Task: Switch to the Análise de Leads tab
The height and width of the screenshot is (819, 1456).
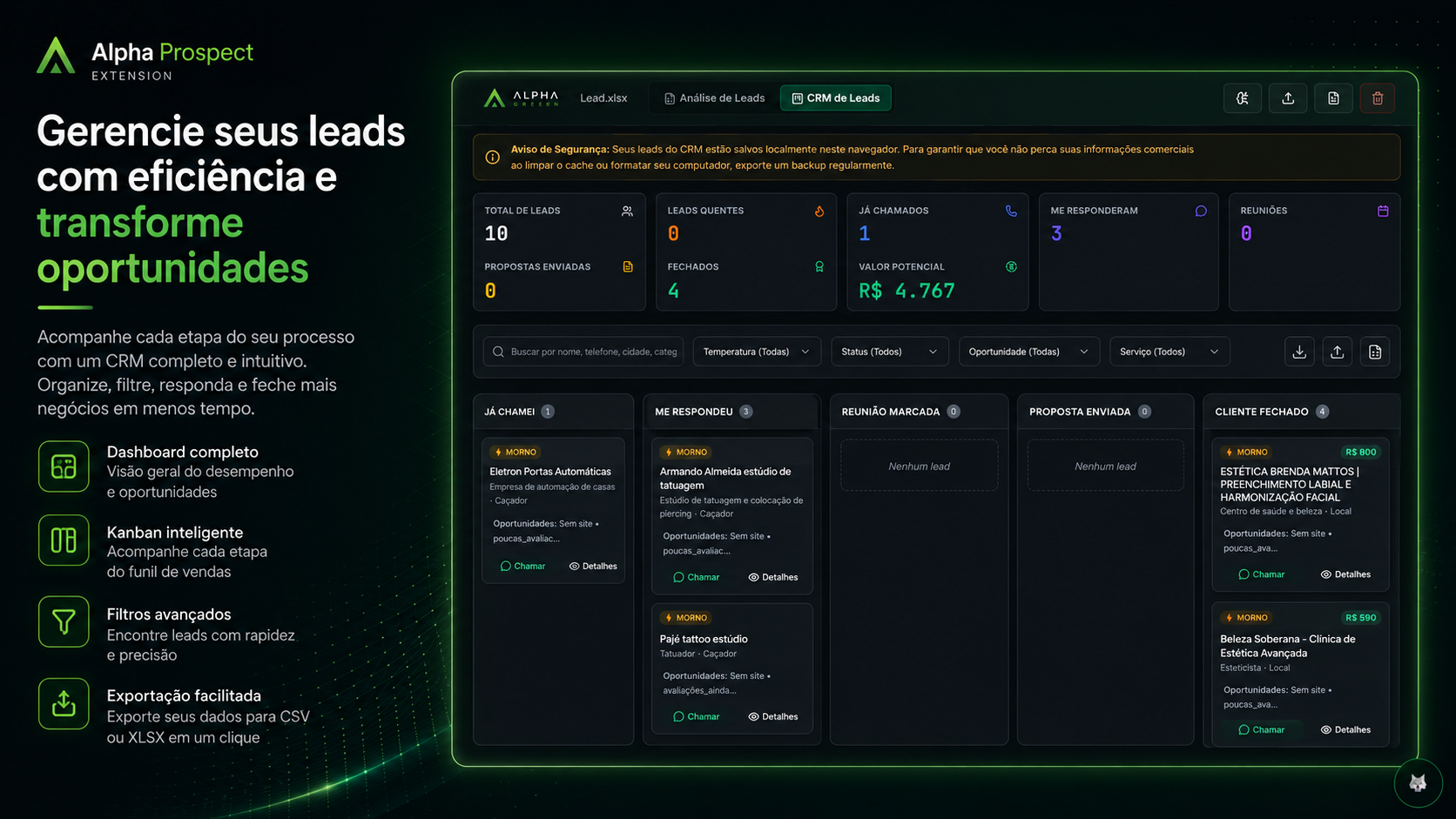Action: coord(714,98)
